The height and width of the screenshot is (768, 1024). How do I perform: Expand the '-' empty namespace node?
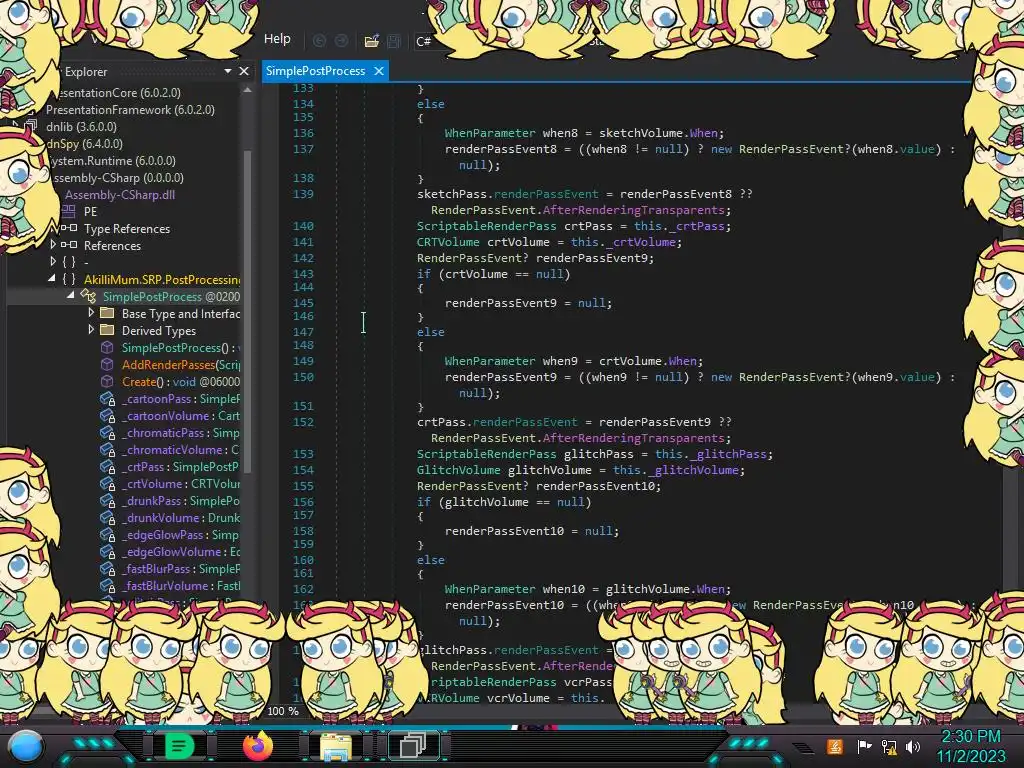(53, 262)
